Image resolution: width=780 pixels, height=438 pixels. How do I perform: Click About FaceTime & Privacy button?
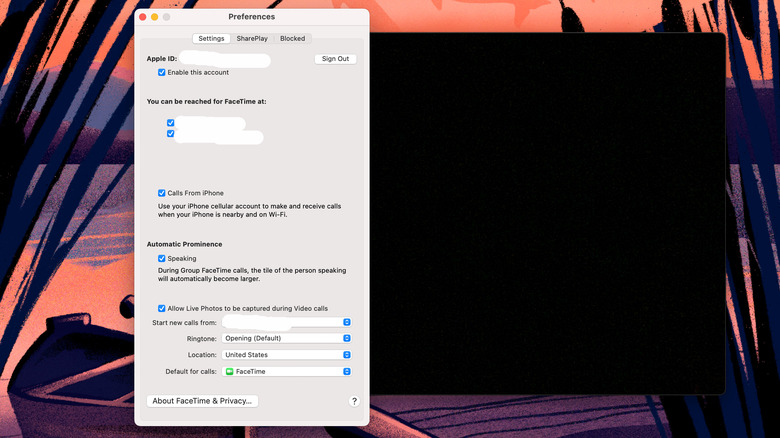coord(202,401)
